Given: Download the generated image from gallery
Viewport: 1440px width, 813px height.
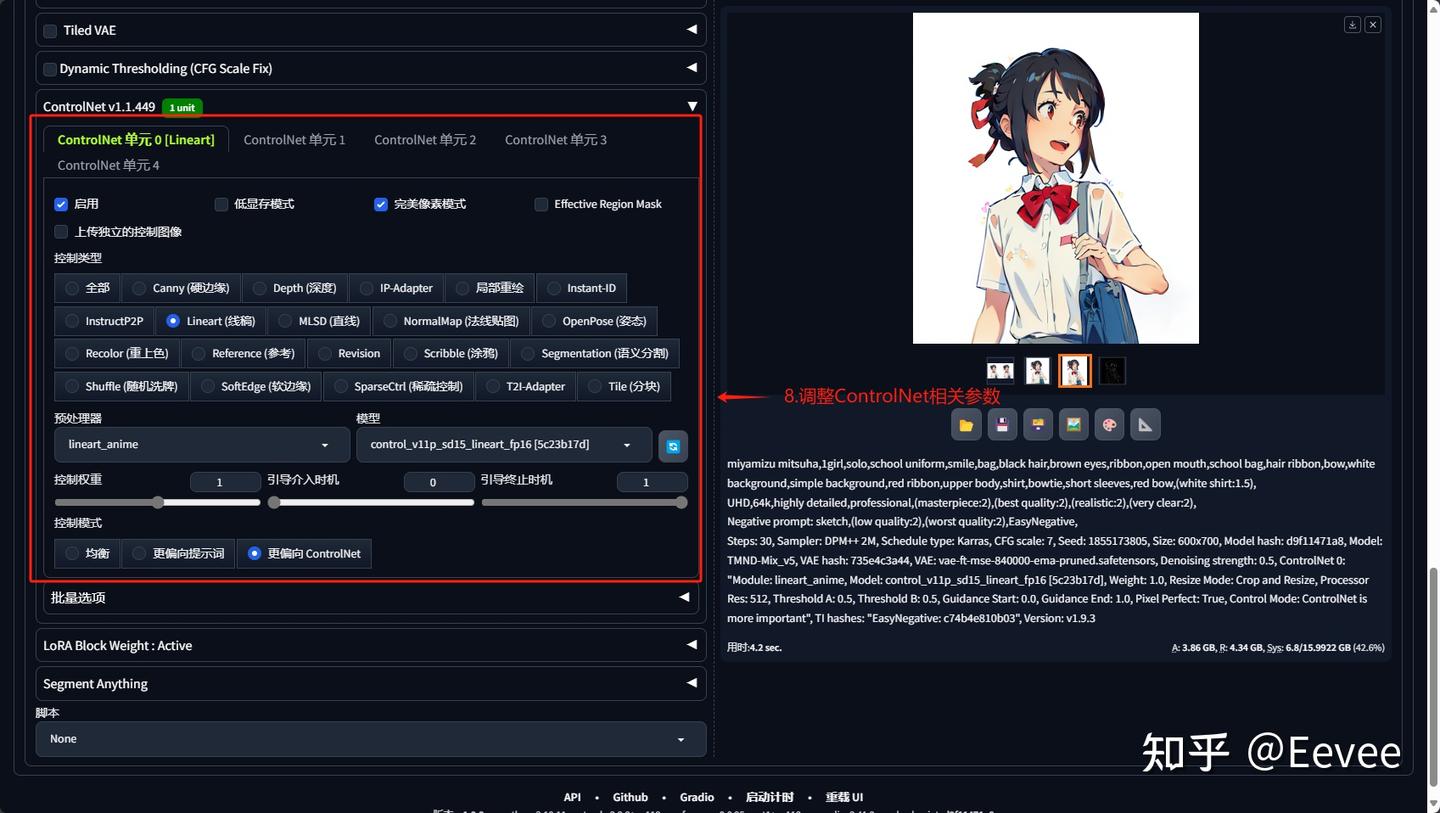Looking at the screenshot, I should click(1352, 25).
